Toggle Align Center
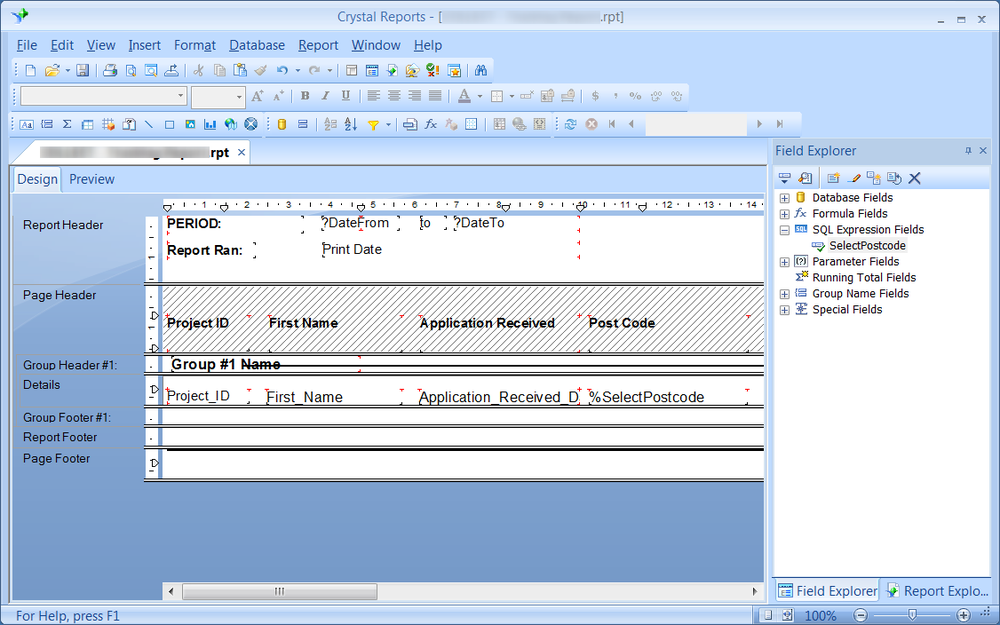Image resolution: width=1000 pixels, height=625 pixels. (x=394, y=96)
